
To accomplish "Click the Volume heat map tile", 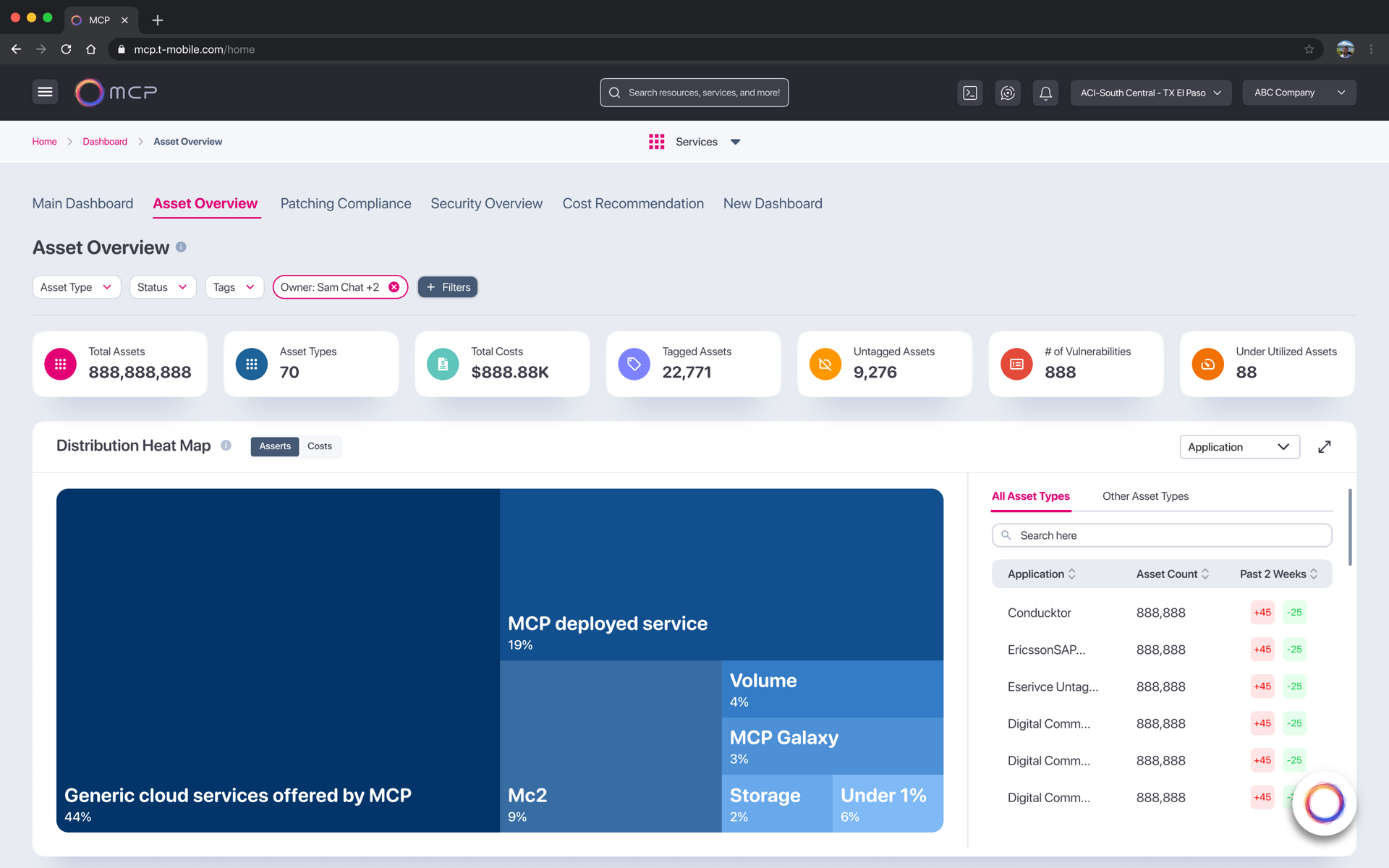I will point(833,689).
